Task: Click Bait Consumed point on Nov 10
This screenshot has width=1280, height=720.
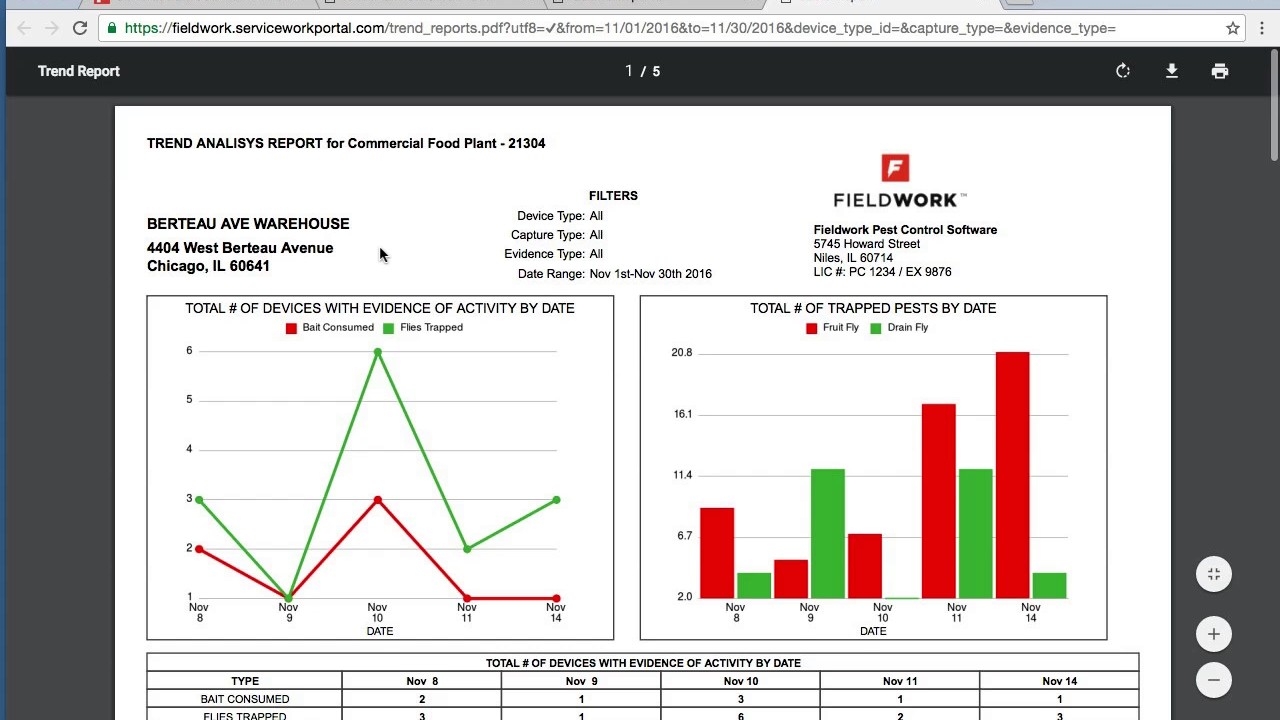Action: coord(377,500)
